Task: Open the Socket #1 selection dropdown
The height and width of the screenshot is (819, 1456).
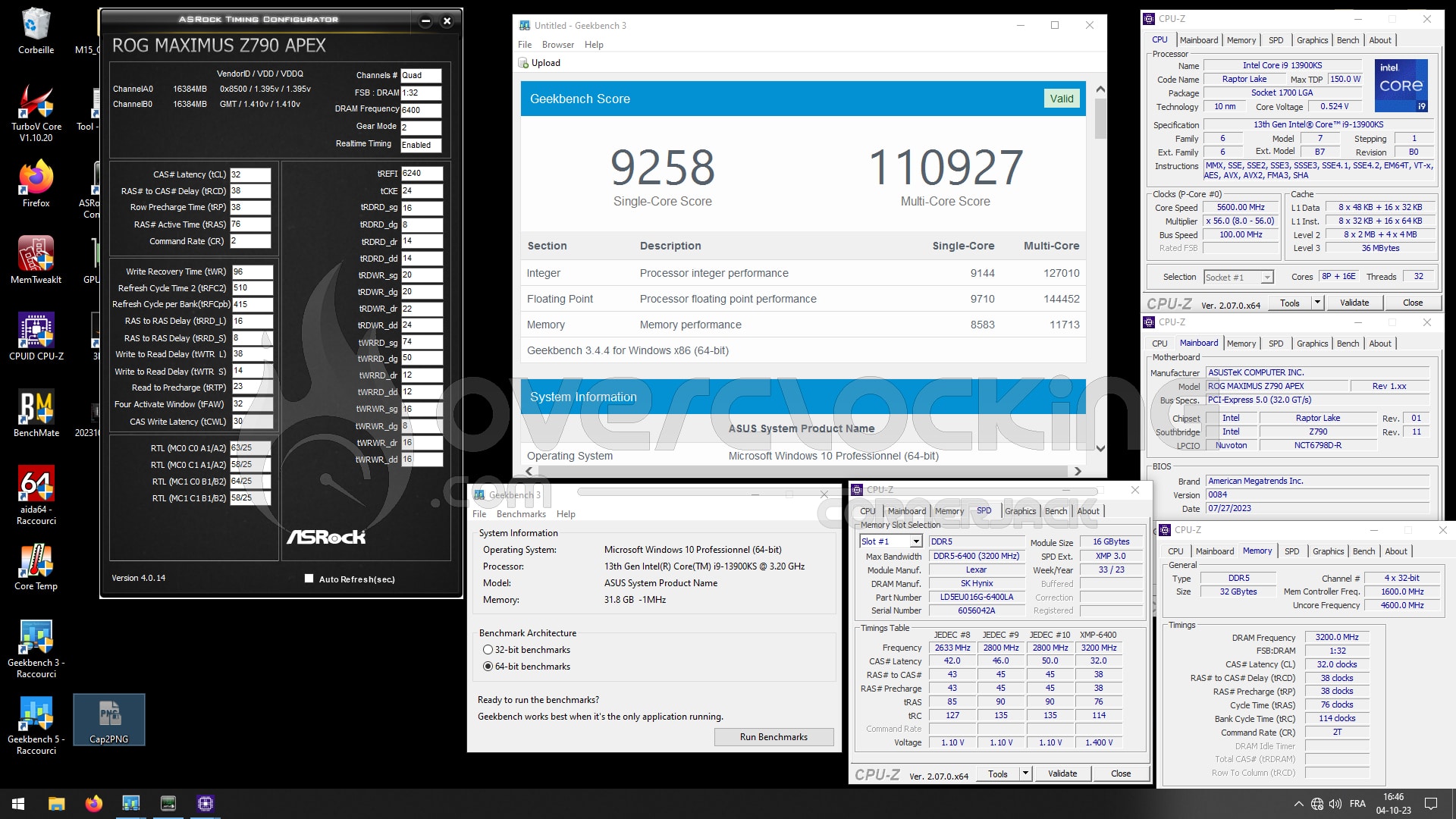Action: tap(1266, 278)
